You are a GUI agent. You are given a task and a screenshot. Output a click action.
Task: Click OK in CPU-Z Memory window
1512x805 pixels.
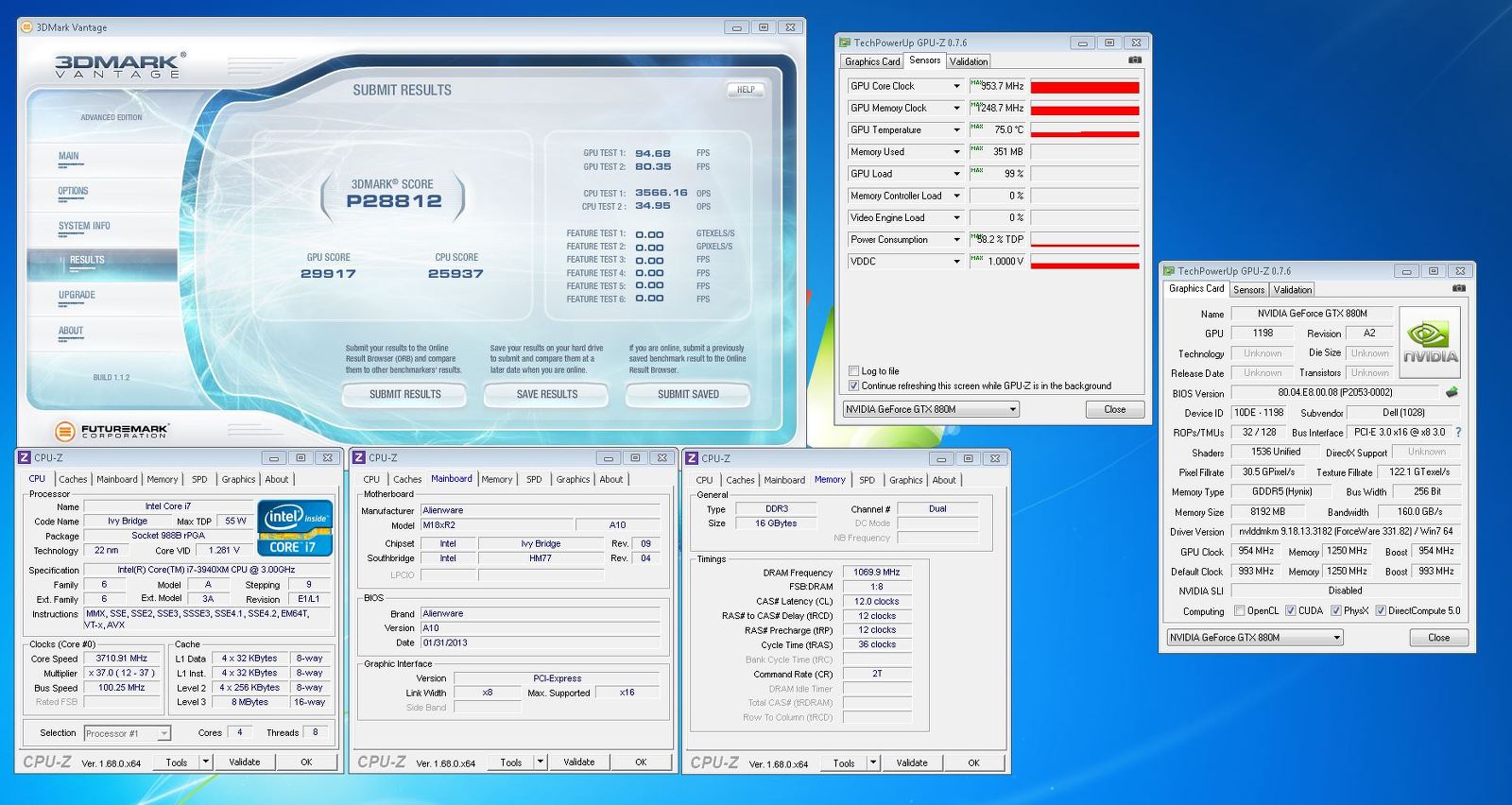click(973, 762)
